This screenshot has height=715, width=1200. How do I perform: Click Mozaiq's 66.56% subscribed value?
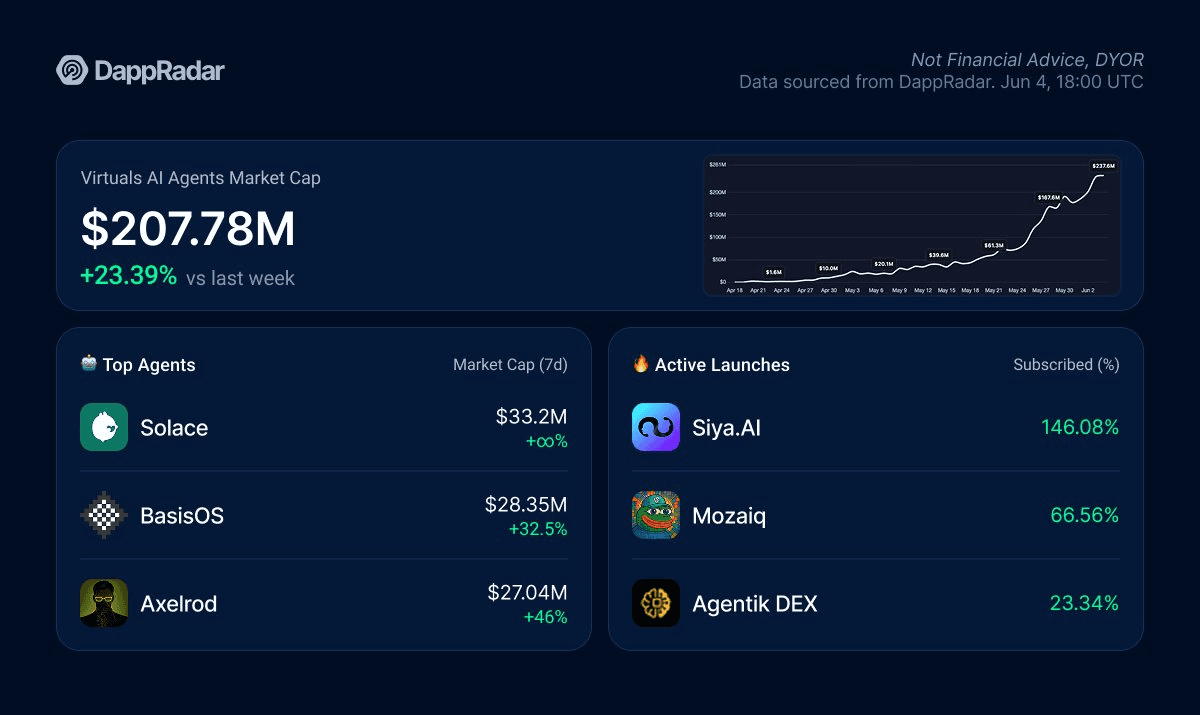(x=1085, y=516)
